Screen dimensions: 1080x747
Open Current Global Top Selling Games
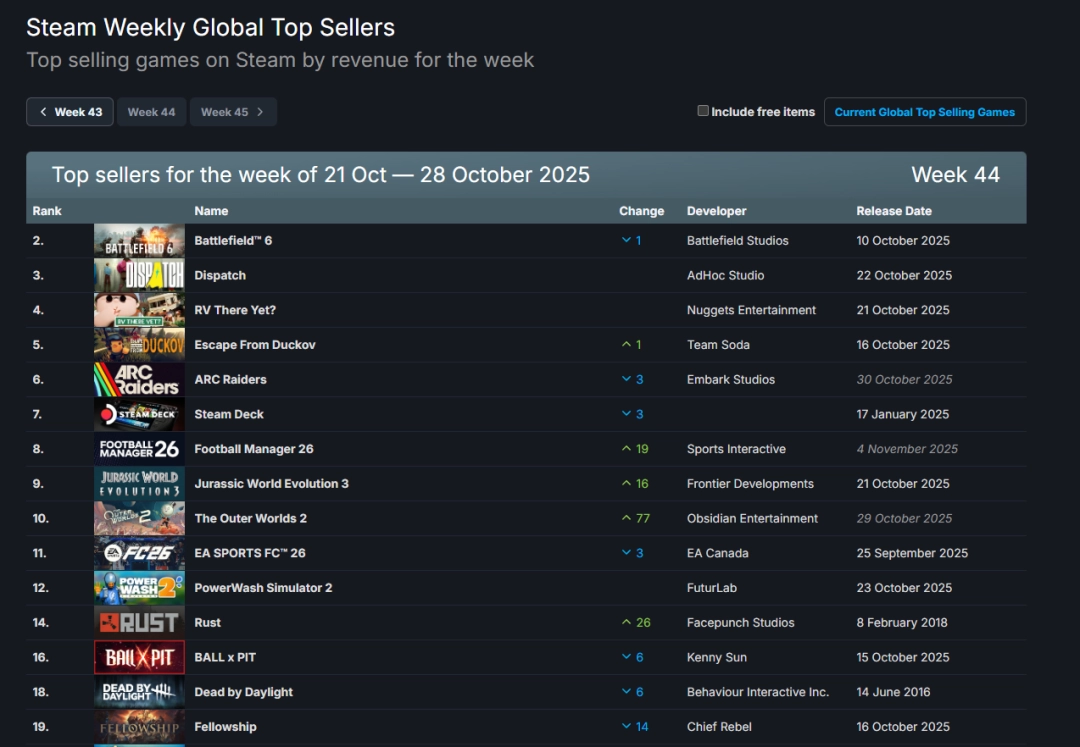[x=924, y=111]
